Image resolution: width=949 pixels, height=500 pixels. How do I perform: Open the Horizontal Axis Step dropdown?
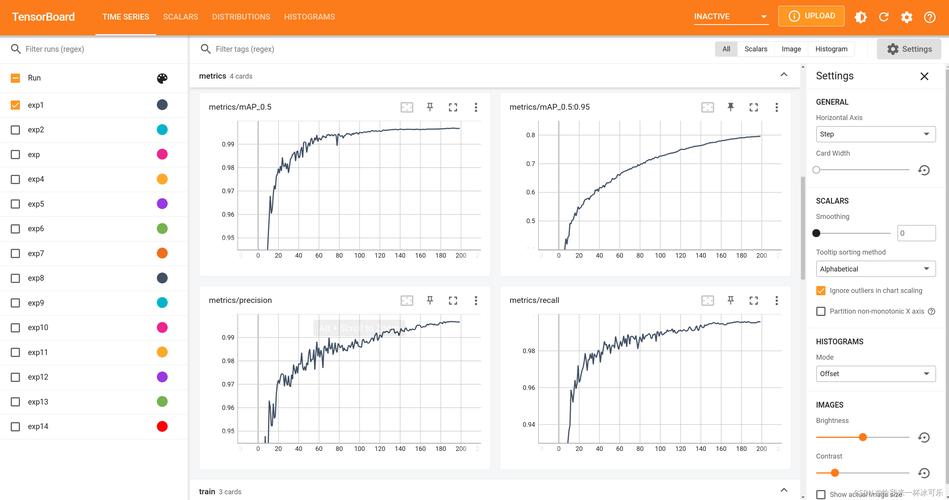click(875, 134)
